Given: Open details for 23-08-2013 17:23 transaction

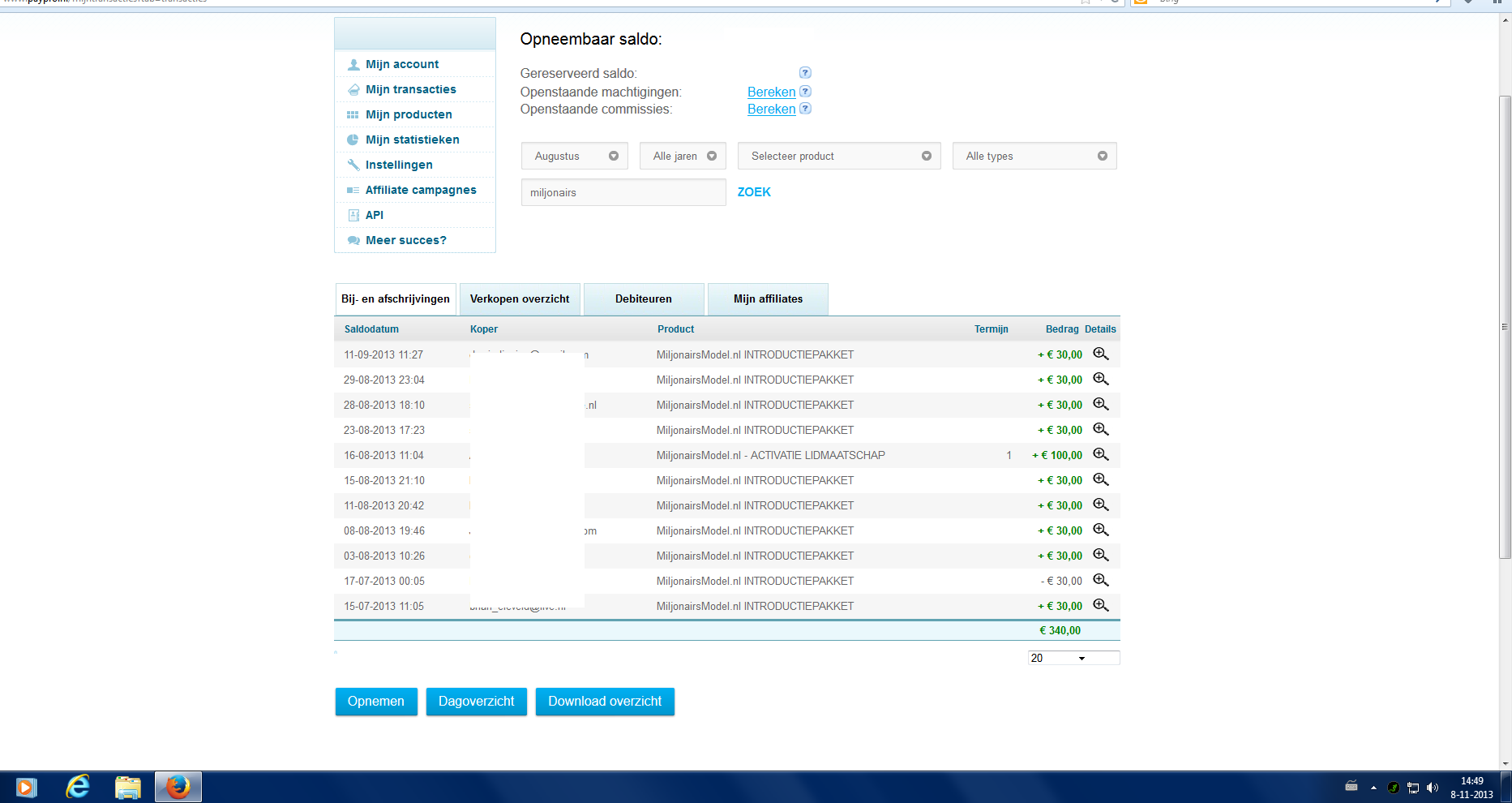Looking at the screenshot, I should point(1100,429).
